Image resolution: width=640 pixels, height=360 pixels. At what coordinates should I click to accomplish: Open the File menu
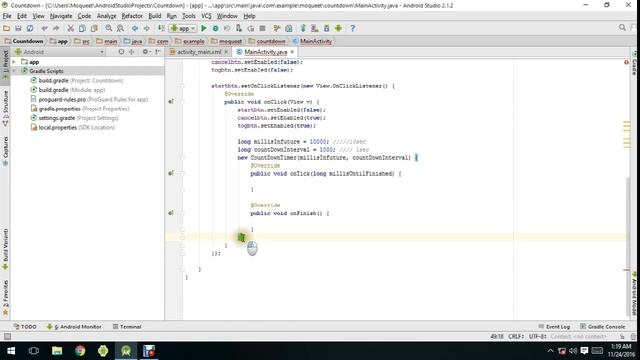(7, 16)
